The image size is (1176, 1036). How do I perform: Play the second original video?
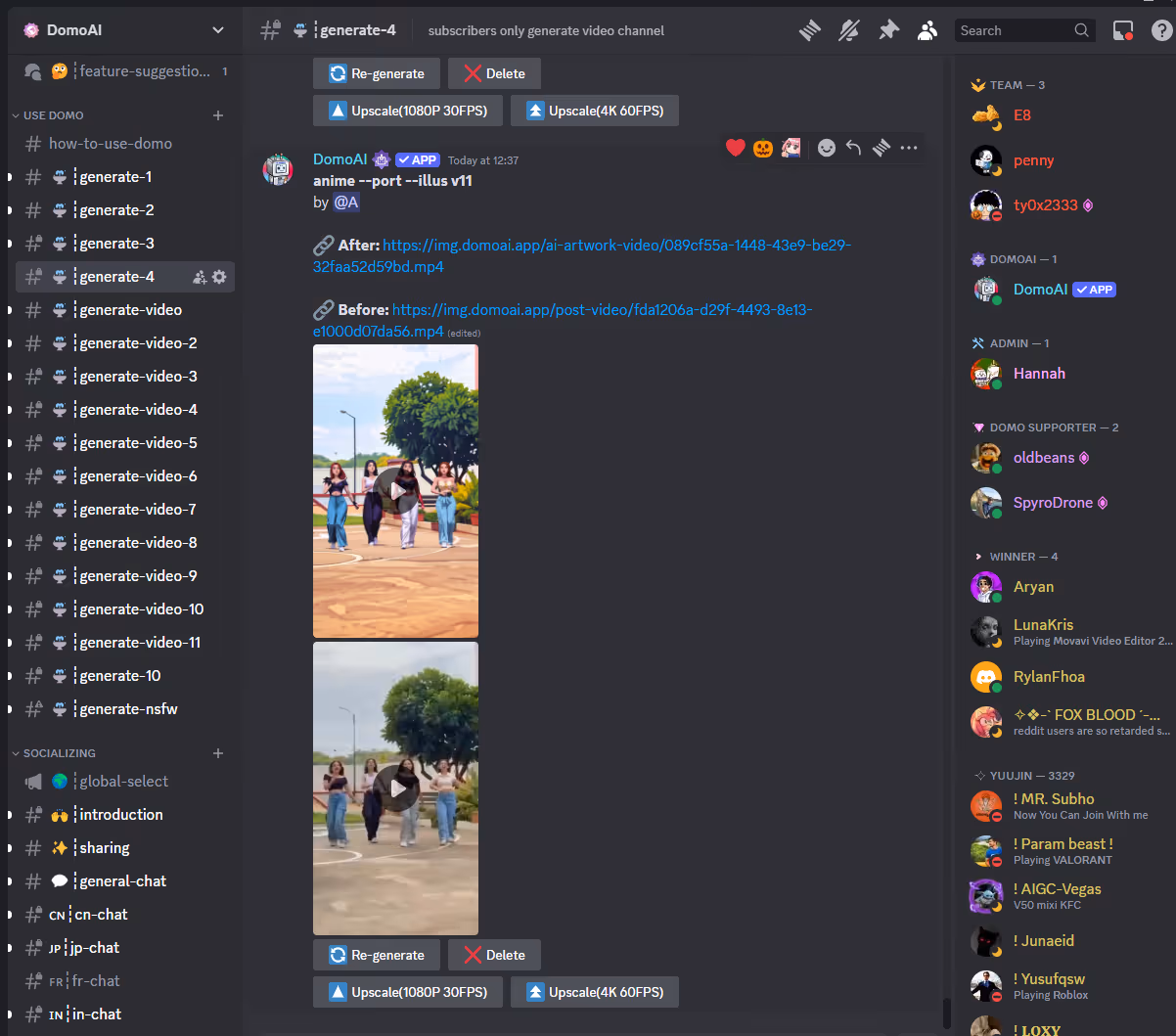tap(396, 788)
